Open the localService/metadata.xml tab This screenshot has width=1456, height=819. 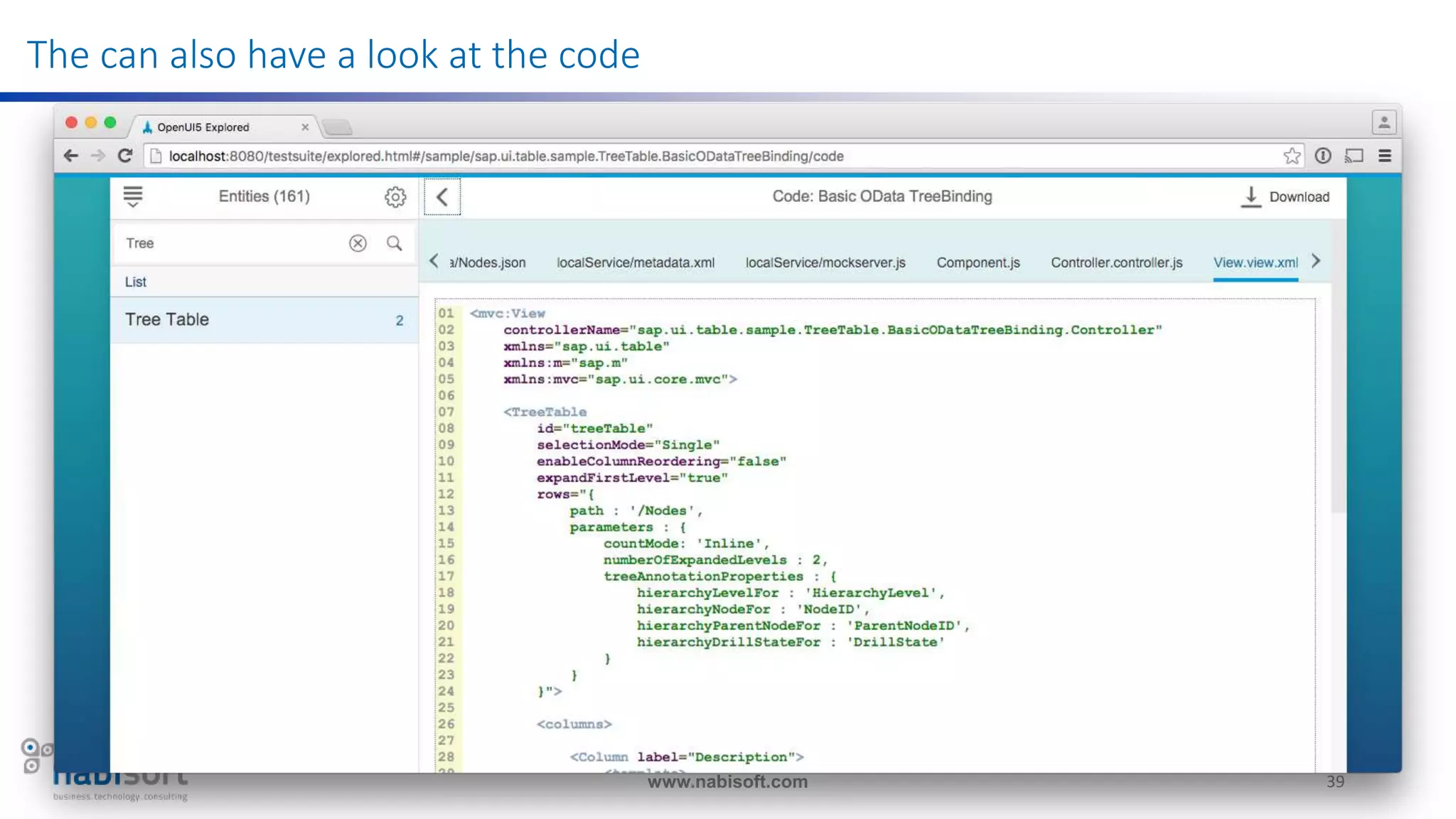[636, 262]
